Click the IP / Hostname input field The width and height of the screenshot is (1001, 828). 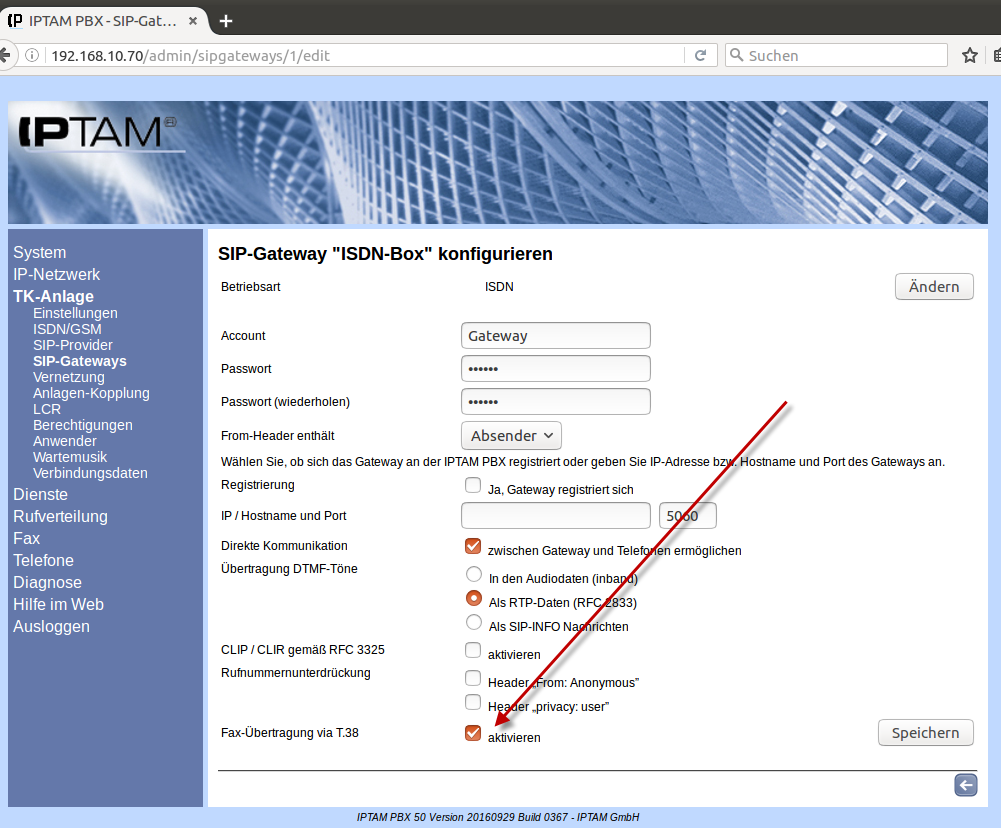click(x=555, y=516)
